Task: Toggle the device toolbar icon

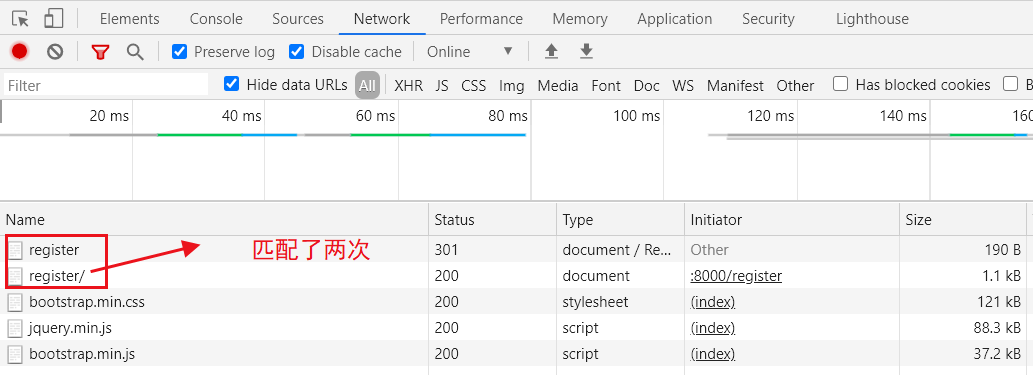Action: point(53,19)
